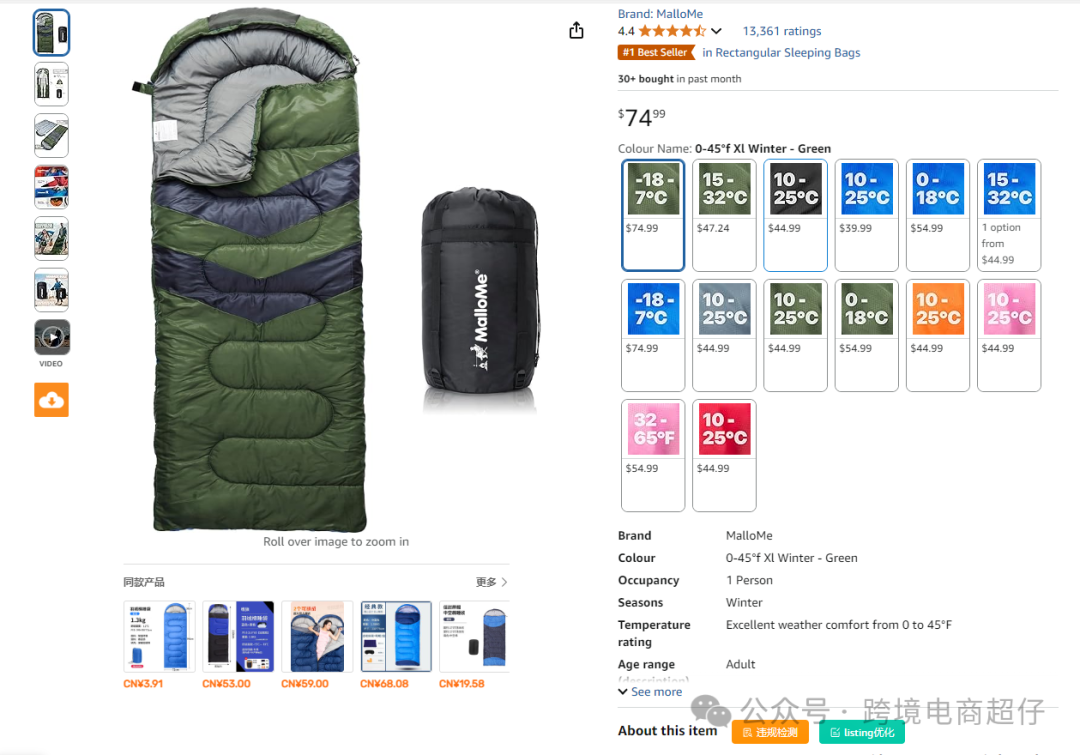The height and width of the screenshot is (755, 1080).
Task: Click the green listing优化 button
Action: click(862, 732)
